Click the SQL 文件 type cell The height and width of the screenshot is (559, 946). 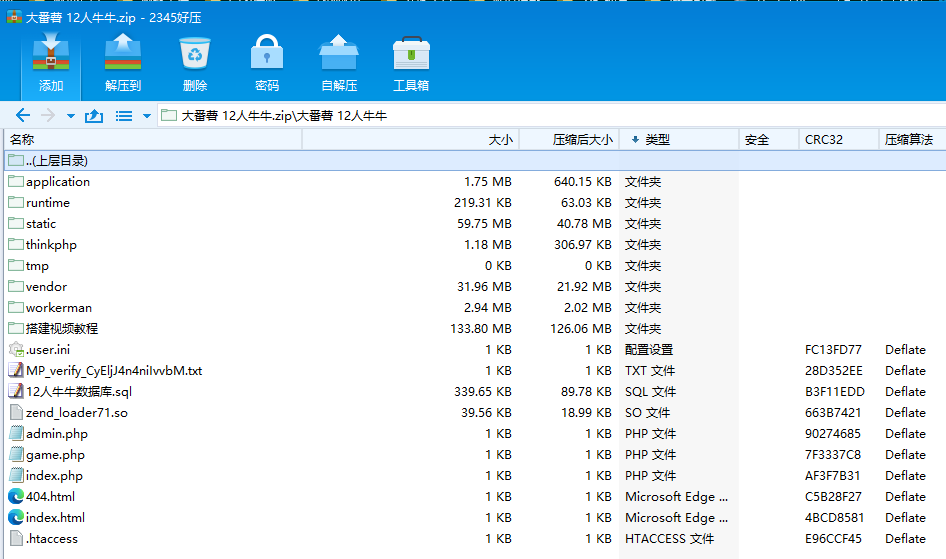tap(650, 392)
